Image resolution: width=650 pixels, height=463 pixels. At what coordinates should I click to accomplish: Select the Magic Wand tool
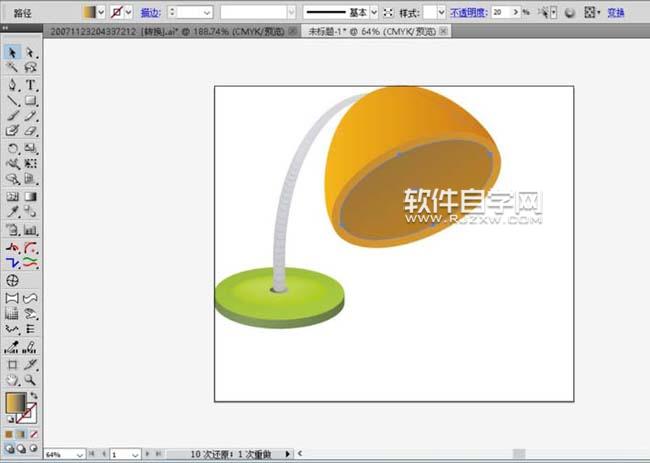(x=12, y=68)
